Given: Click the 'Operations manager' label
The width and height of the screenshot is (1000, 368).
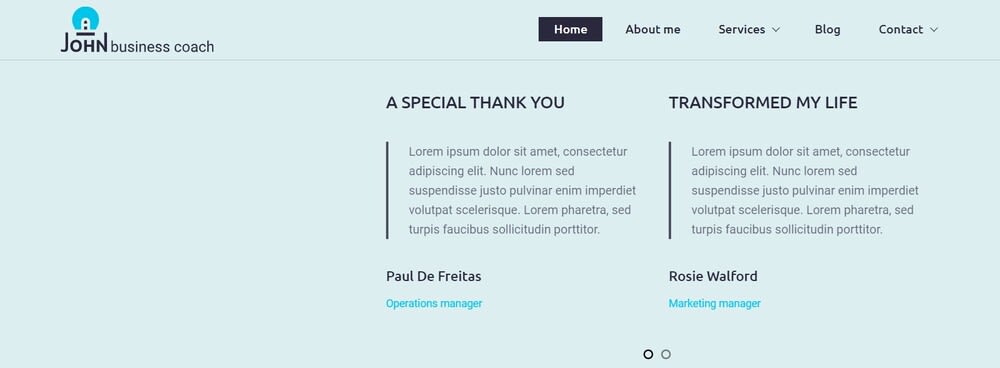Looking at the screenshot, I should (x=434, y=304).
